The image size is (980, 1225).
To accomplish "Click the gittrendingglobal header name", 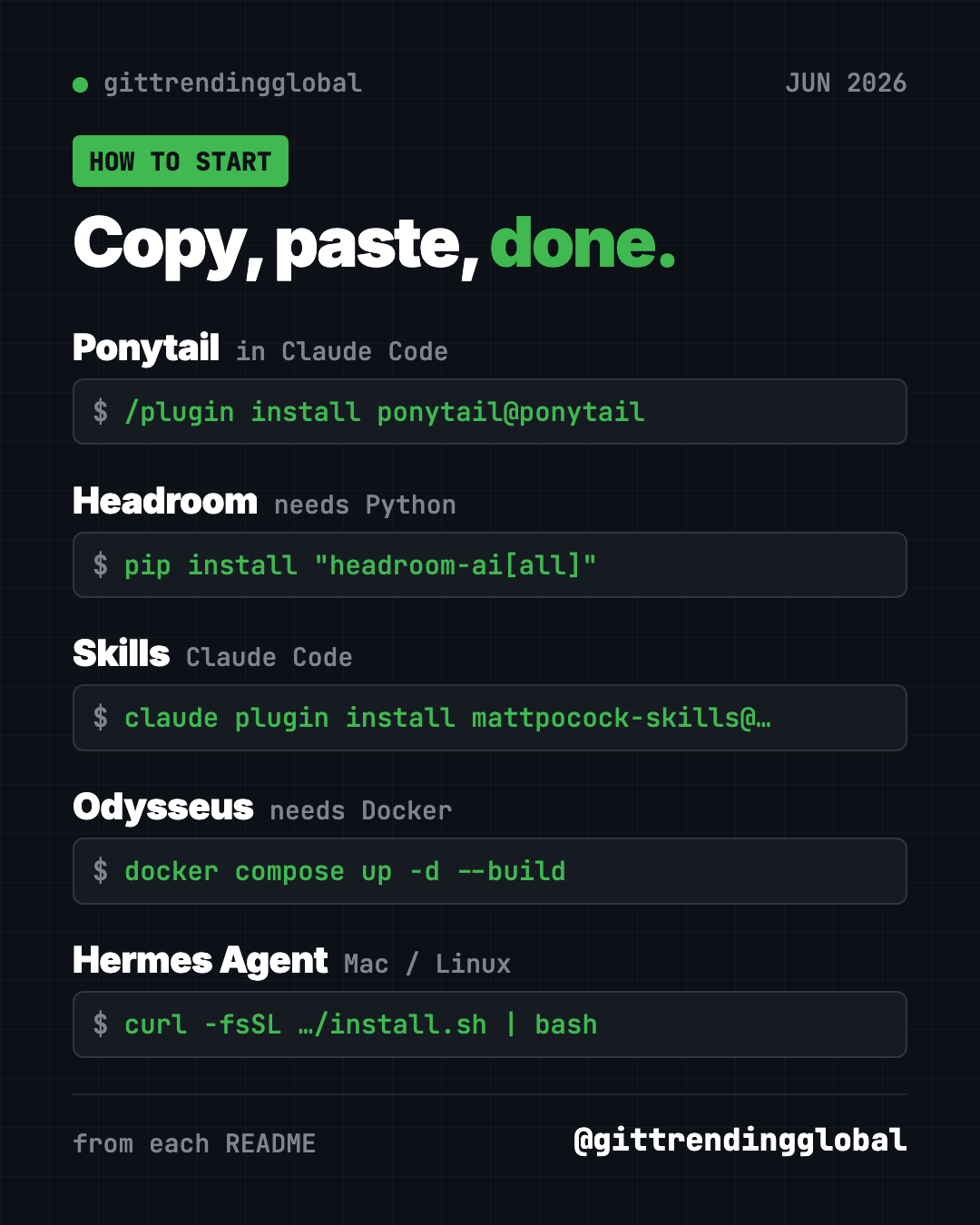I will [x=232, y=83].
